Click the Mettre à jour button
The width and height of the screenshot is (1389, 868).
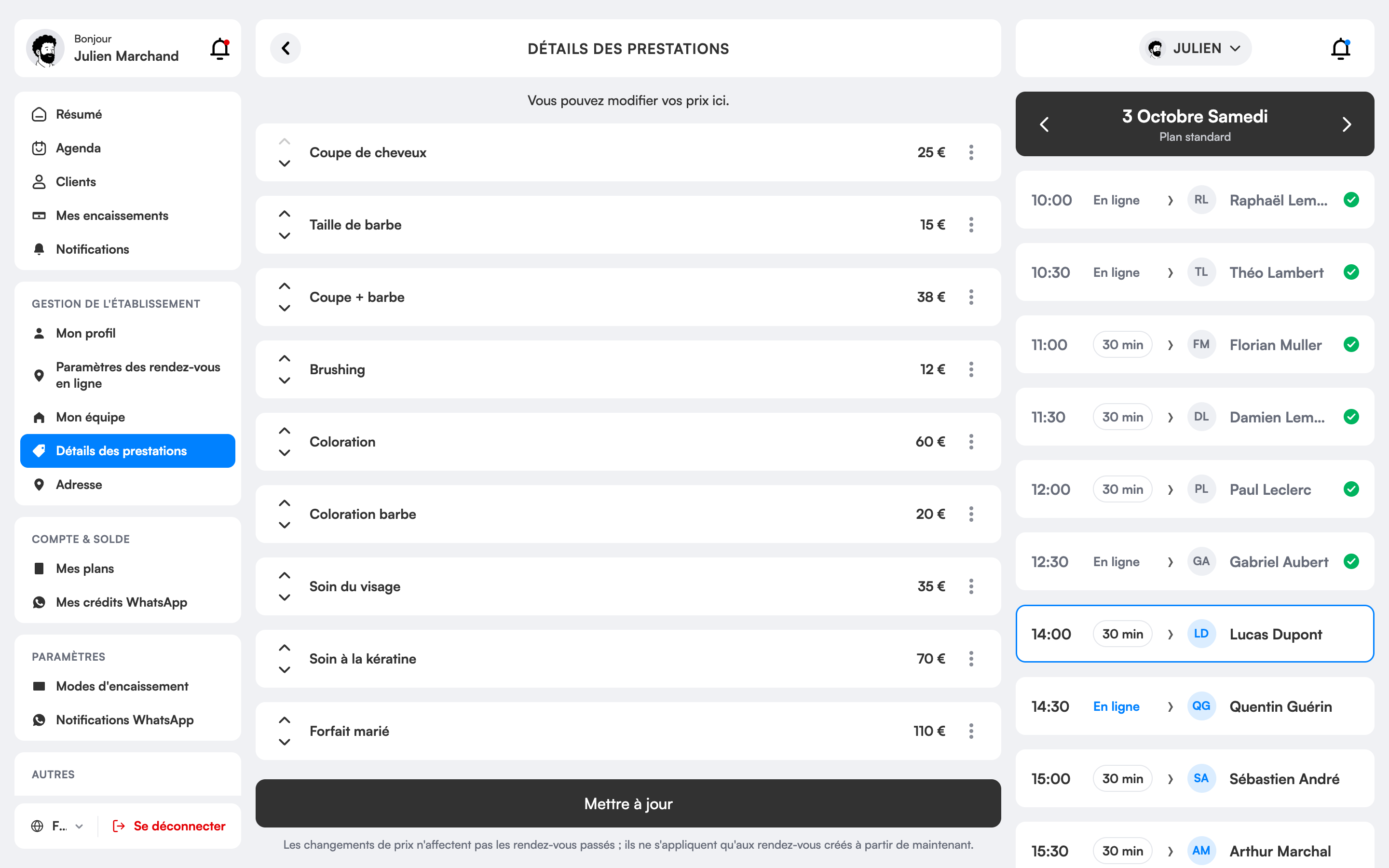pyautogui.click(x=628, y=803)
